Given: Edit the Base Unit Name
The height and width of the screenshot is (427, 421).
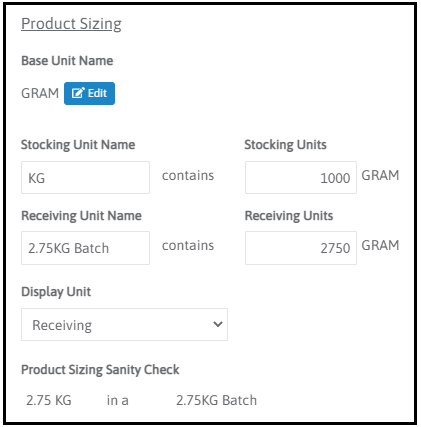Looking at the screenshot, I should coord(89,93).
